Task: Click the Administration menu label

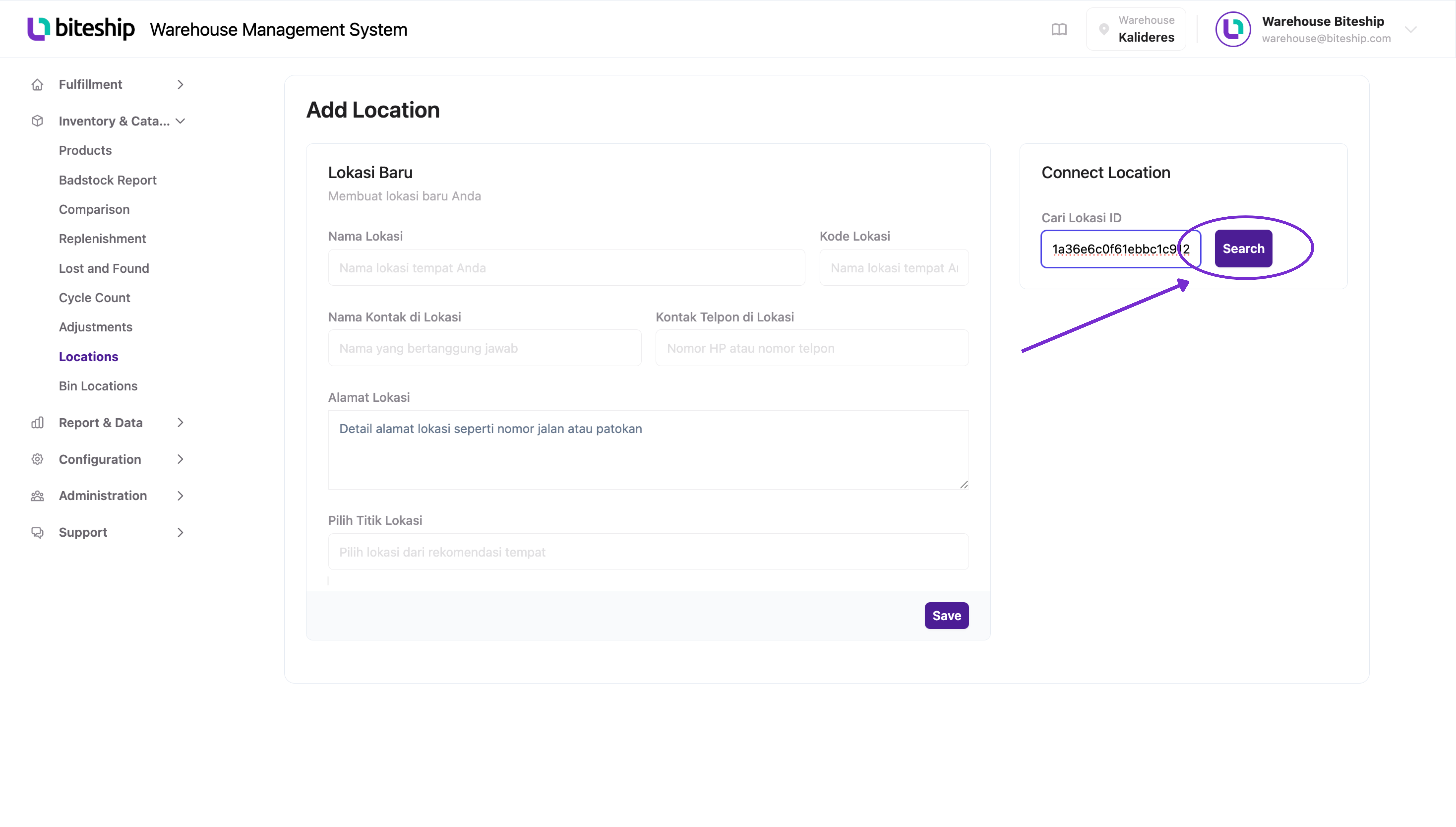Action: 103,496
